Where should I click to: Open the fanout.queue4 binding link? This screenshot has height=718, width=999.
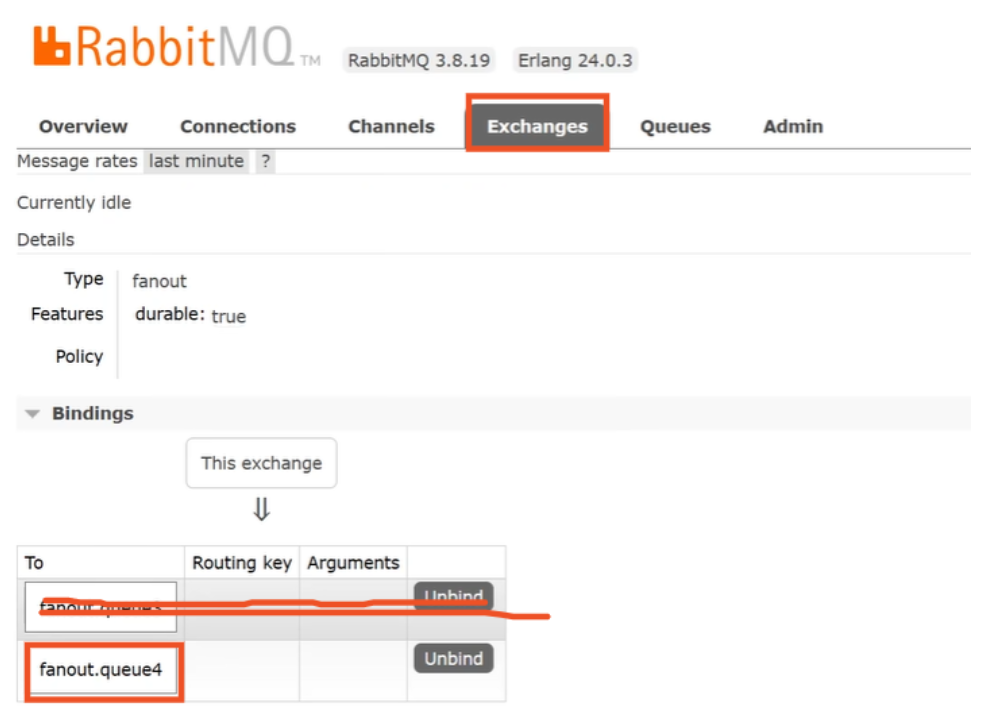click(101, 670)
